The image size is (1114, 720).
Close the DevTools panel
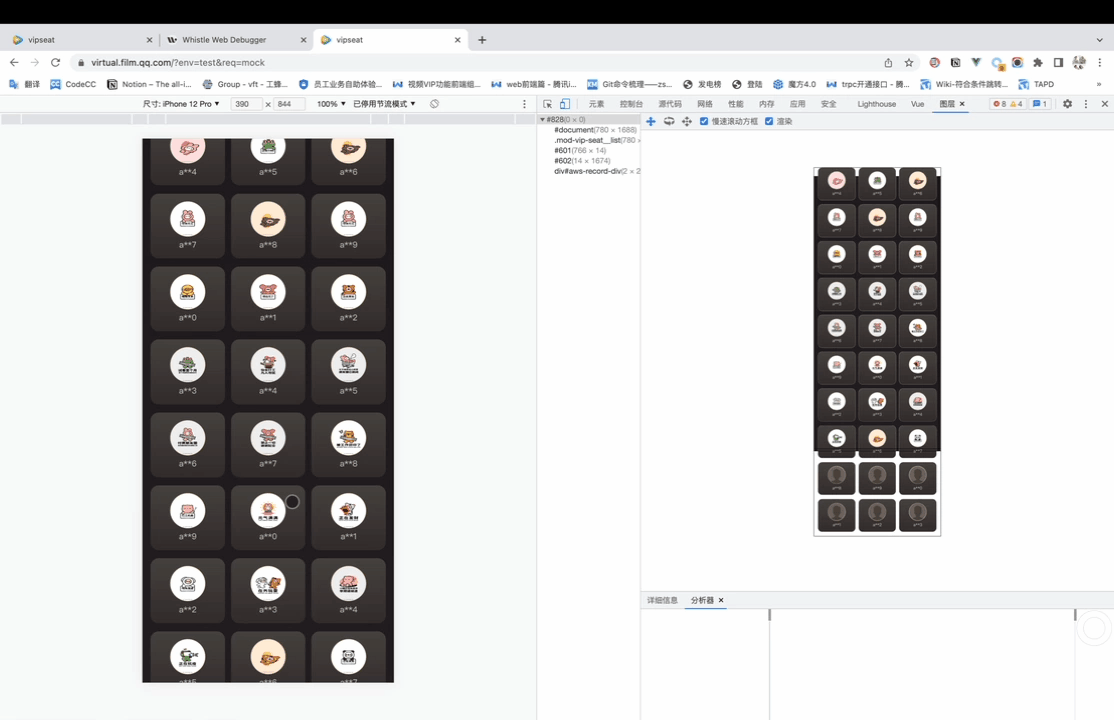(x=1104, y=104)
